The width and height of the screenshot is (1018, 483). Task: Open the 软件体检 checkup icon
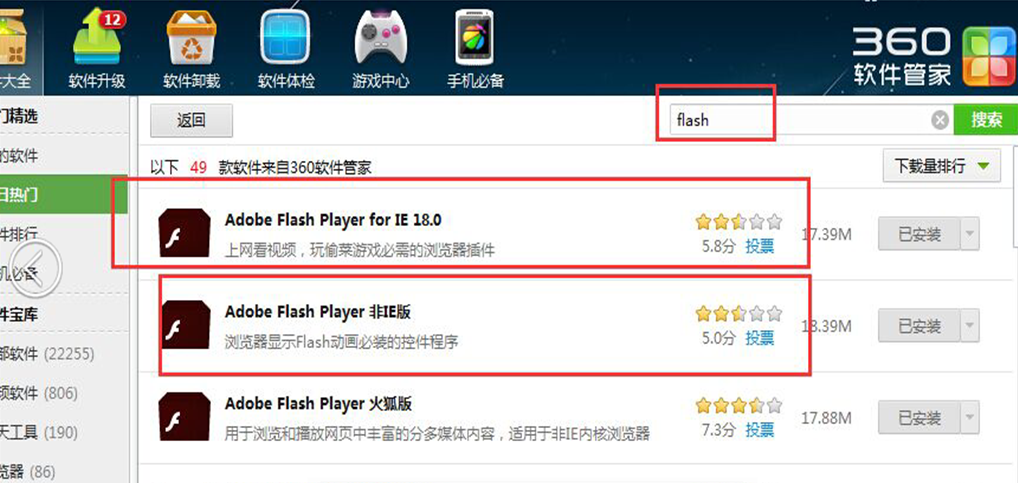pyautogui.click(x=286, y=38)
